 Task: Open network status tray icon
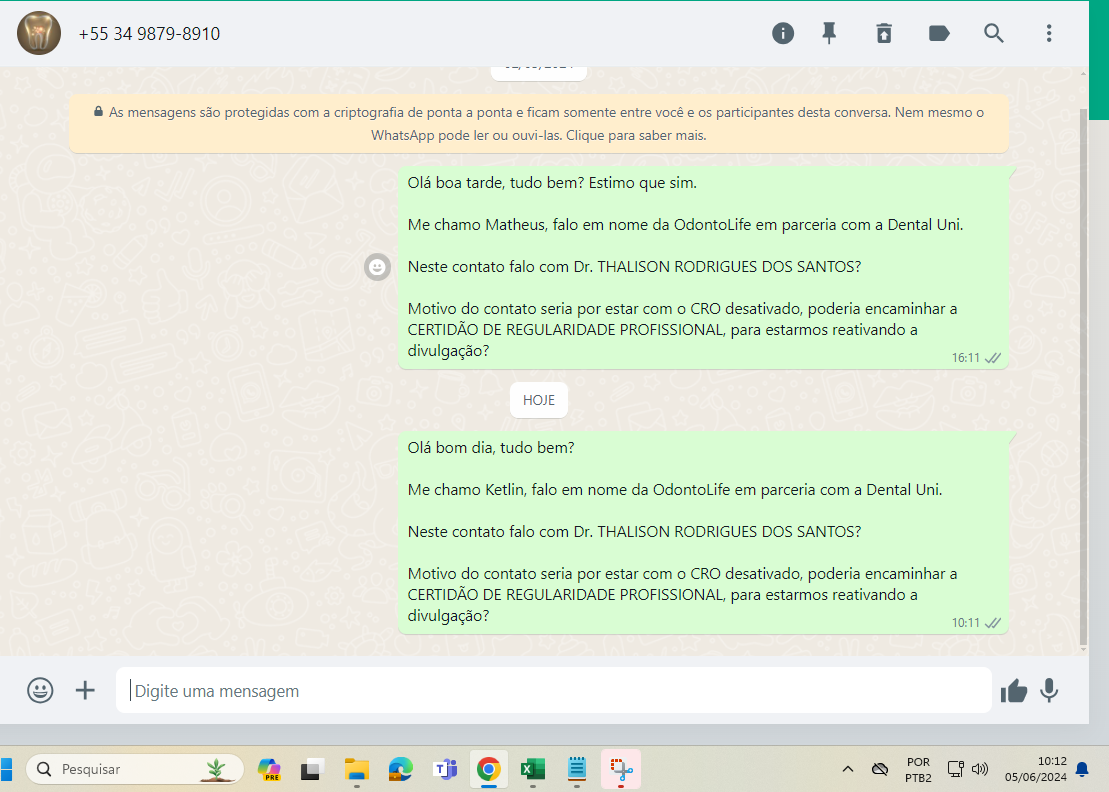pyautogui.click(x=956, y=769)
